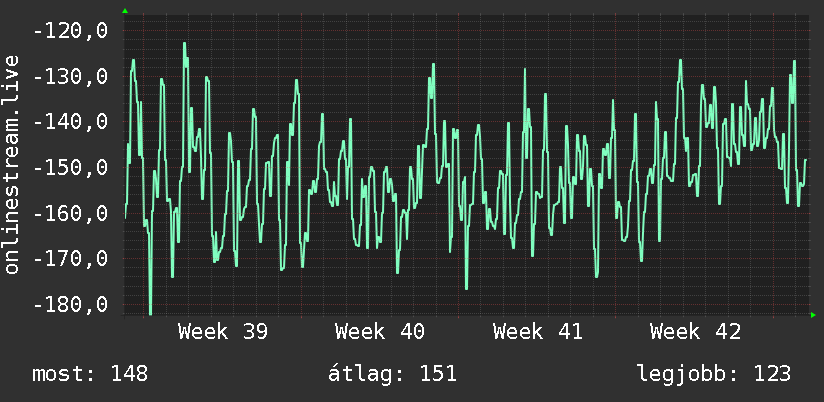Click the -180,0 y-axis label

coord(70,305)
